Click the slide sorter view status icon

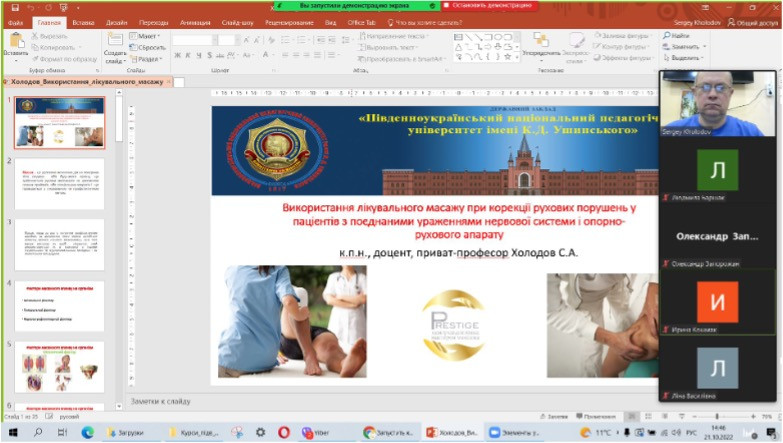[x=648, y=416]
